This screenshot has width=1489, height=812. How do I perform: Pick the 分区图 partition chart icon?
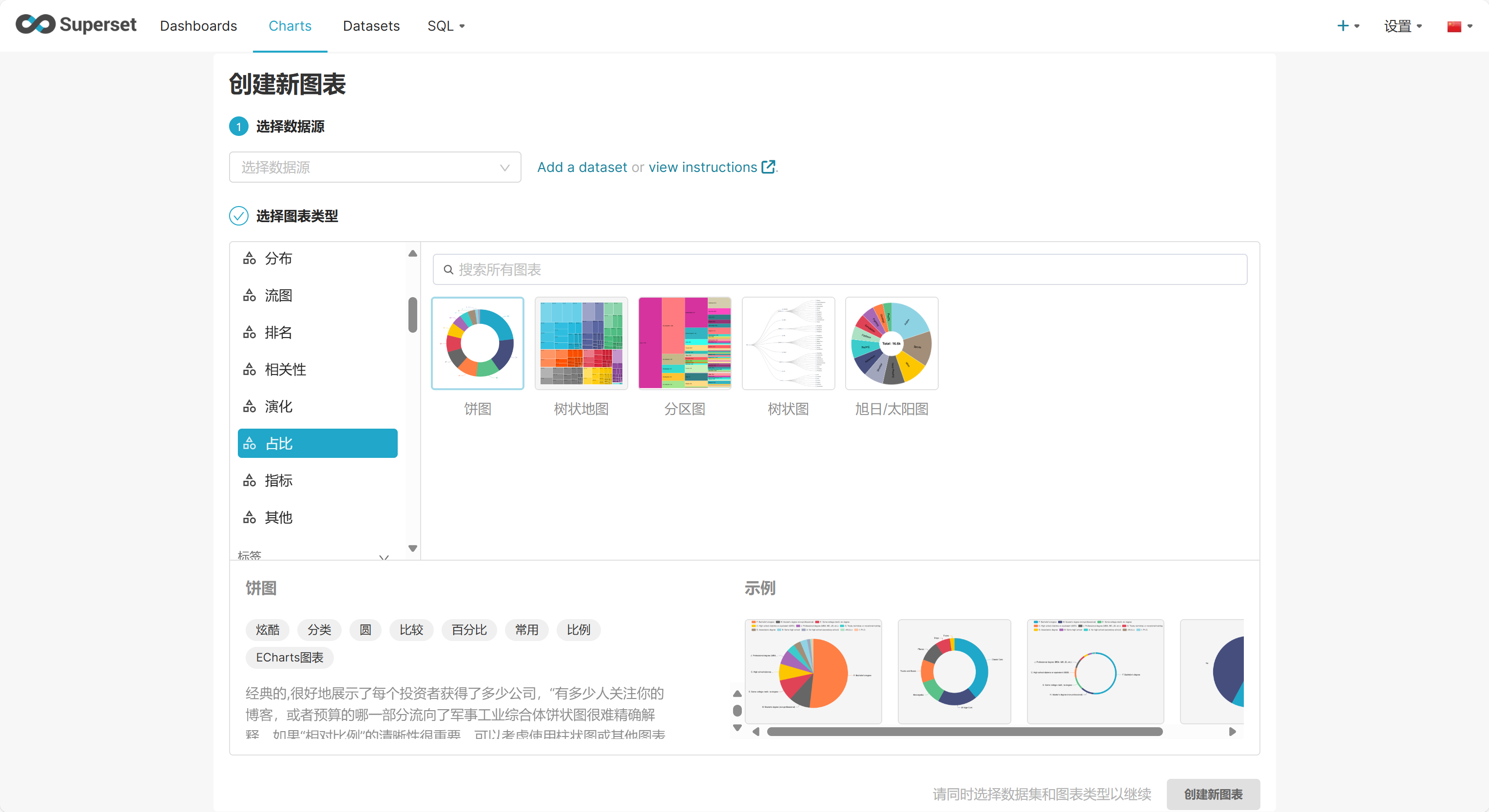click(684, 343)
